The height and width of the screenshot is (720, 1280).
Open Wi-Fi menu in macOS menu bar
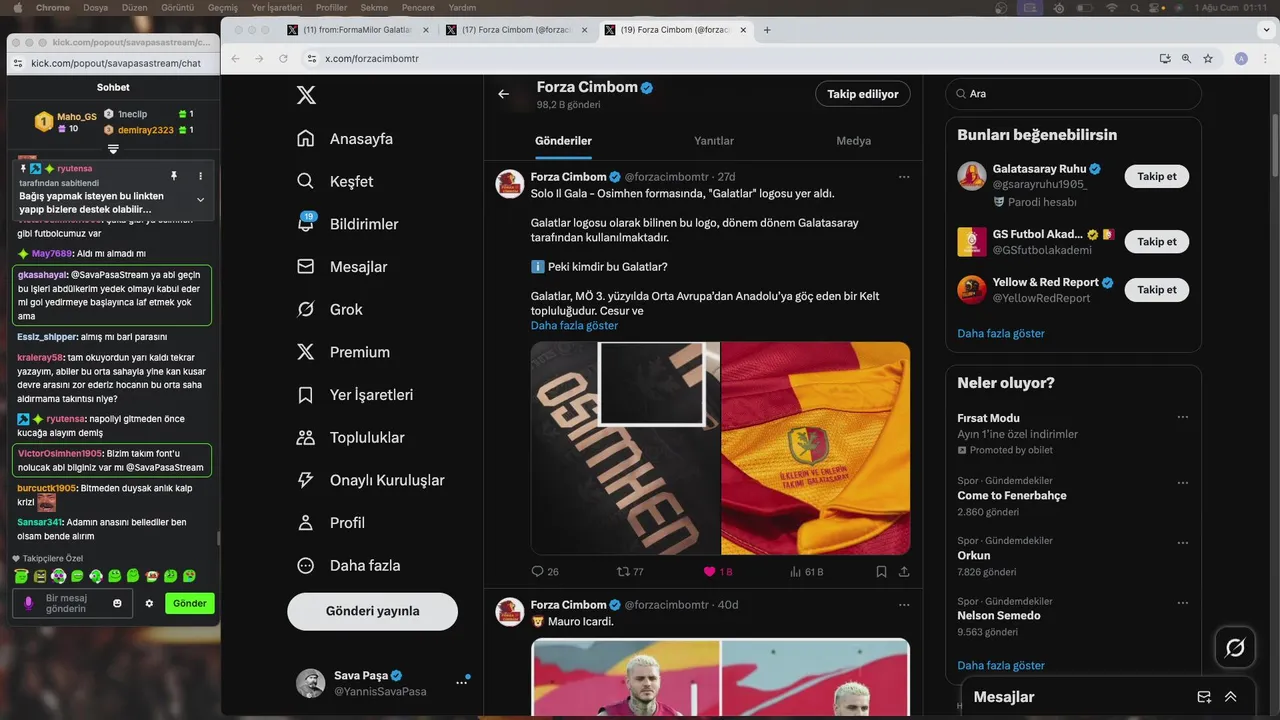pyautogui.click(x=1111, y=7)
